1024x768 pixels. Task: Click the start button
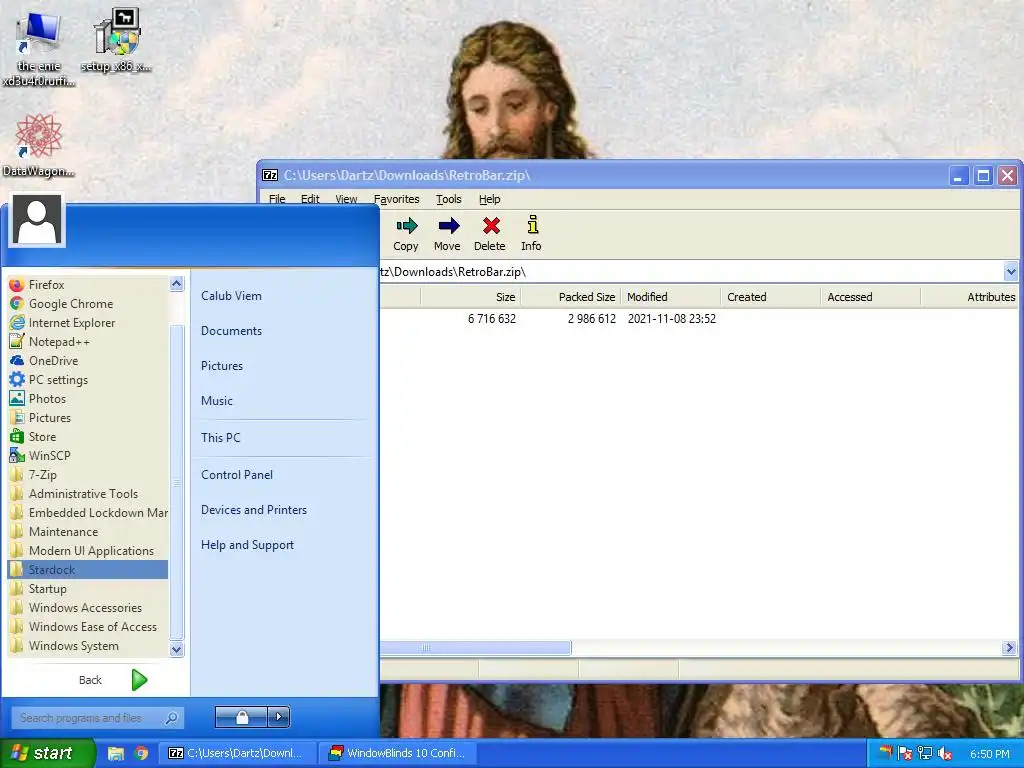tap(47, 753)
